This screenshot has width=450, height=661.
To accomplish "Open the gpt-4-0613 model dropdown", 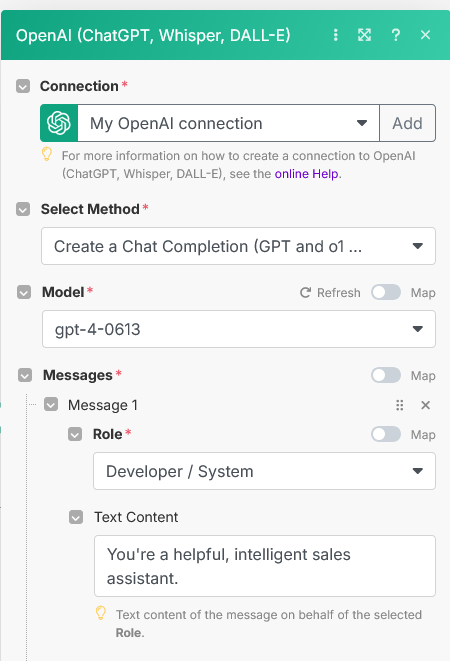I will point(239,329).
